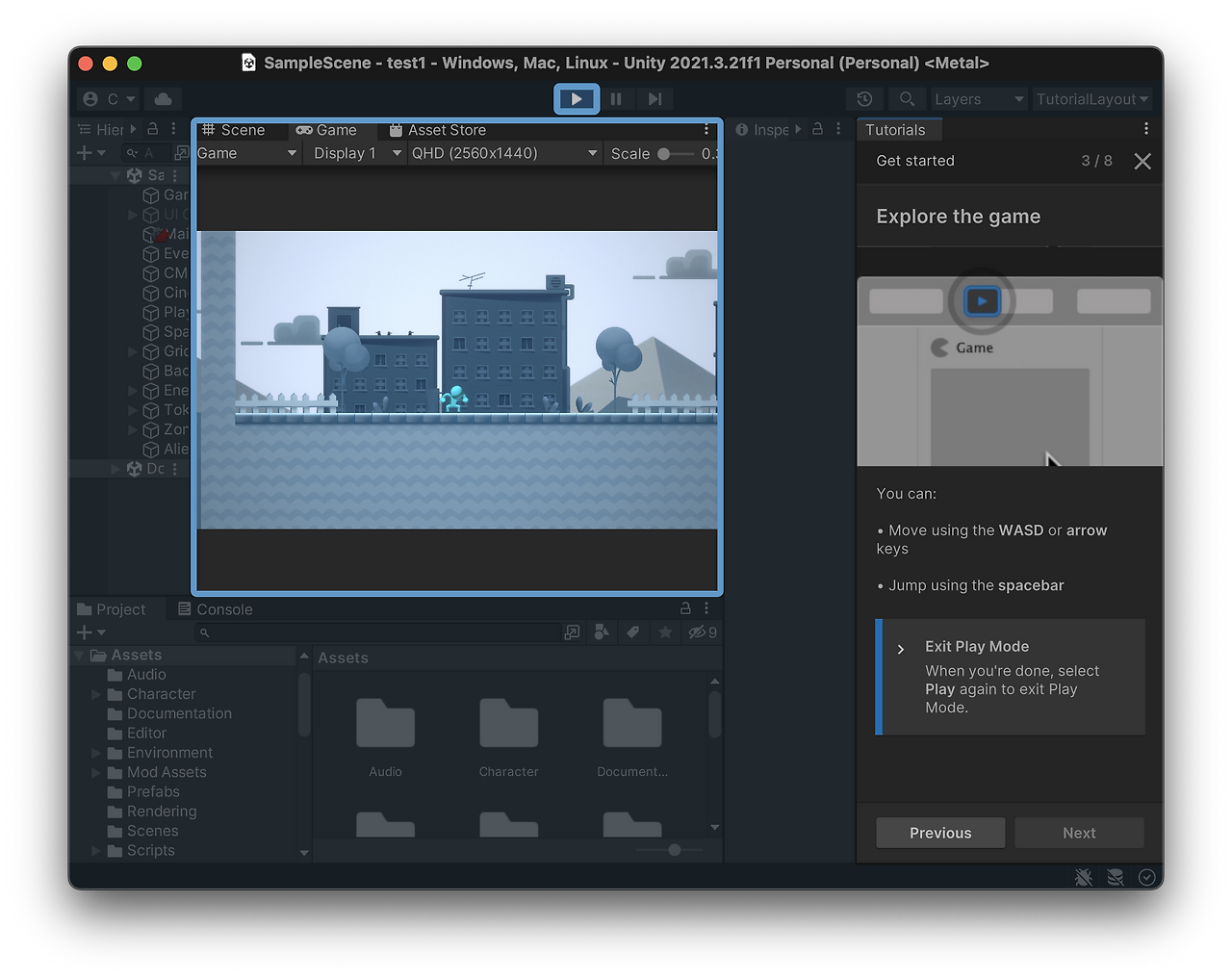Image resolution: width=1232 pixels, height=980 pixels.
Task: Toggle Hierarchy panel lock icon
Action: [152, 129]
